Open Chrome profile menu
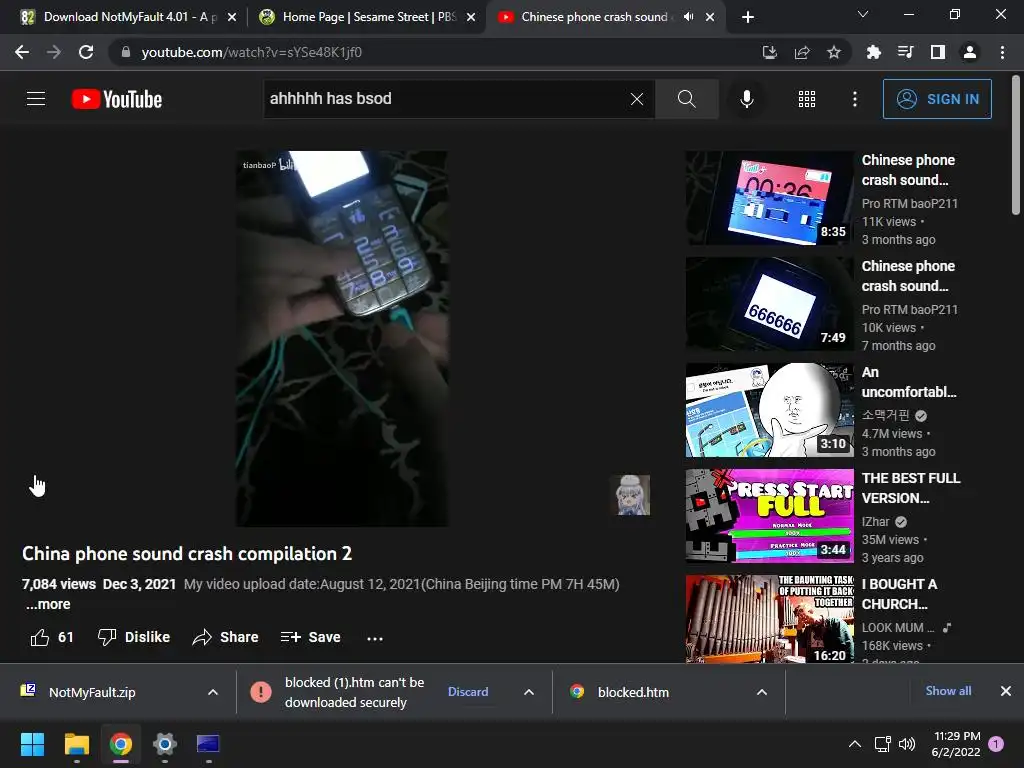 pyautogui.click(x=970, y=52)
